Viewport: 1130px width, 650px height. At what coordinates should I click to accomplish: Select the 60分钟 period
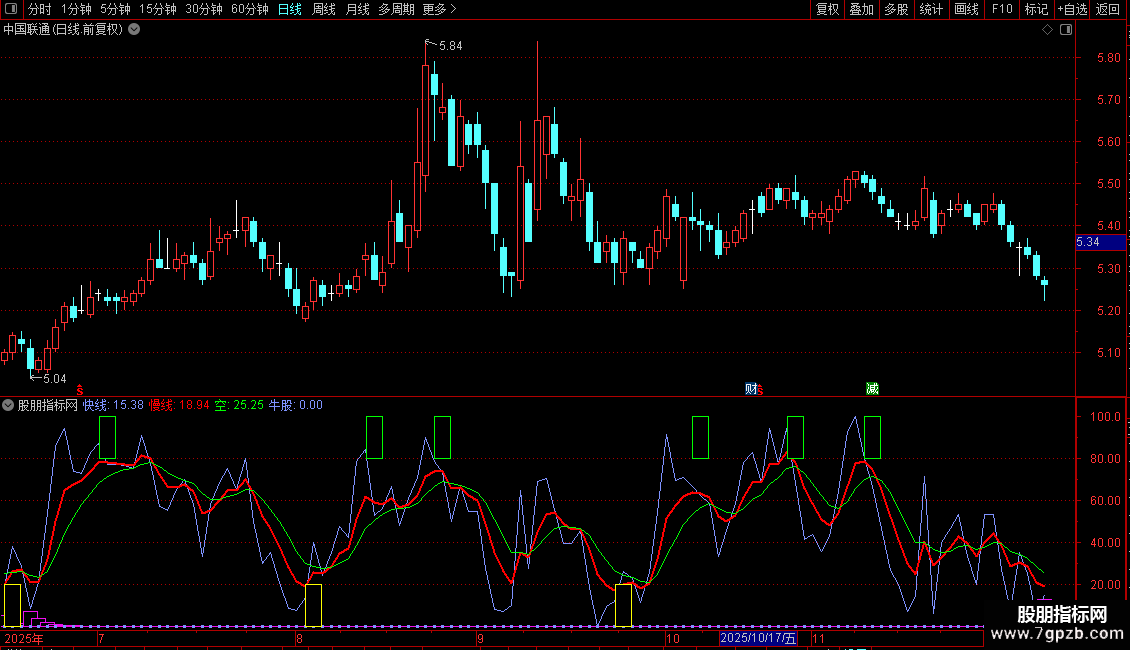[x=249, y=9]
